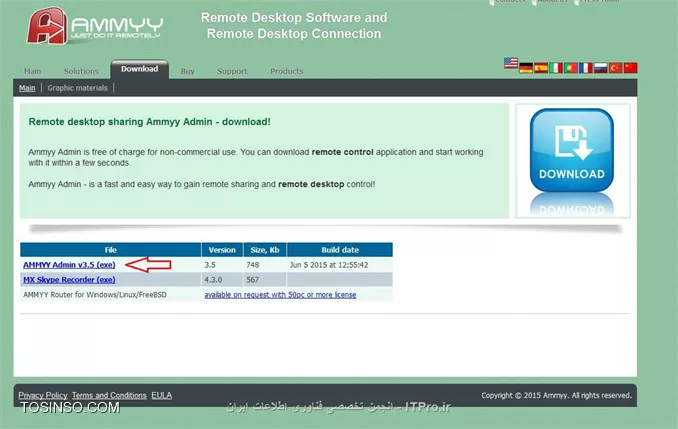Open the Products tab
The image size is (678, 429).
click(x=287, y=71)
